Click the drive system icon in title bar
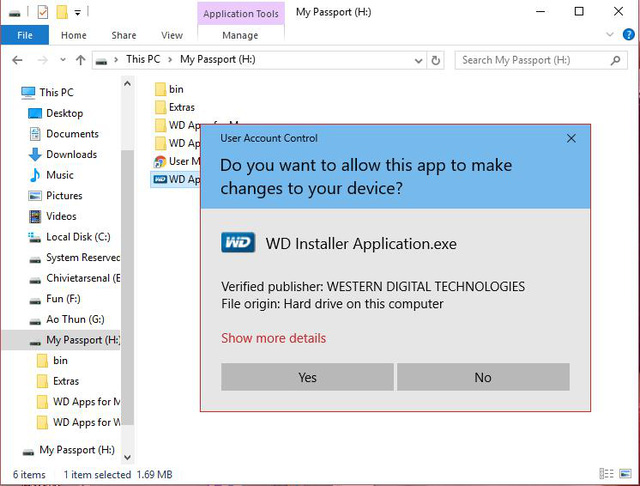This screenshot has height=486, width=640. (15, 13)
